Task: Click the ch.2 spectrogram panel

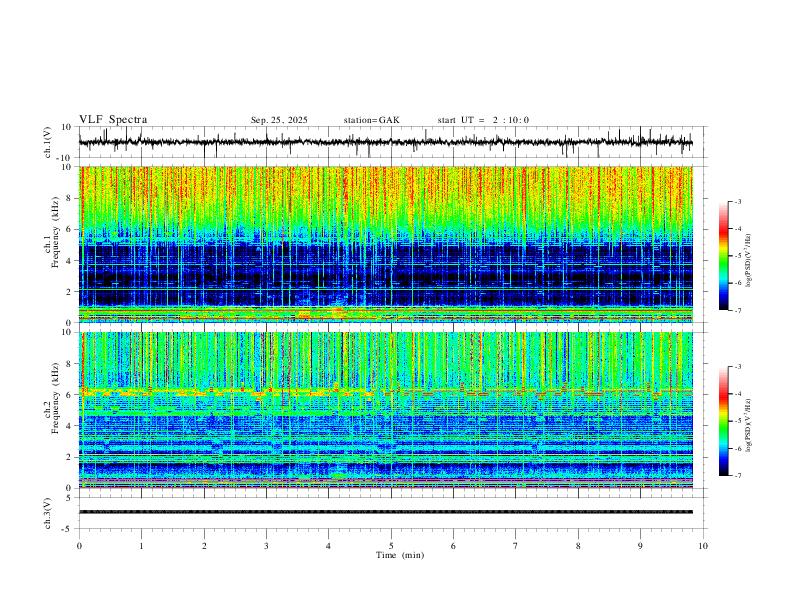Action: [385, 410]
